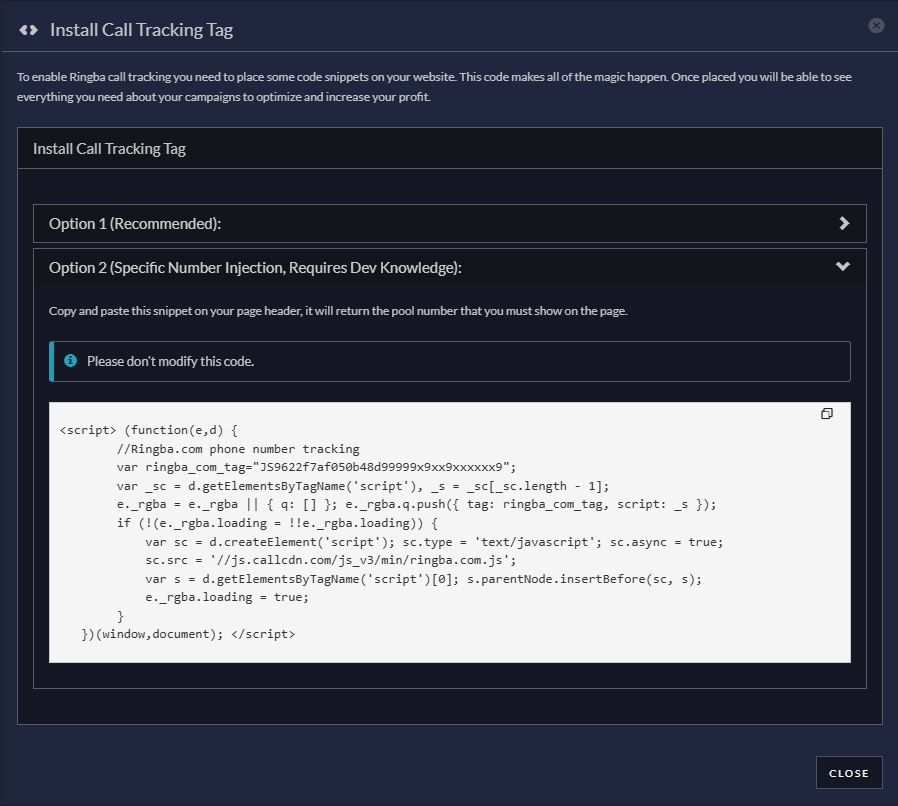Click the 'Install Call Tracking Tag' panel heading
Image resolution: width=898 pixels, height=806 pixels.
(109, 149)
